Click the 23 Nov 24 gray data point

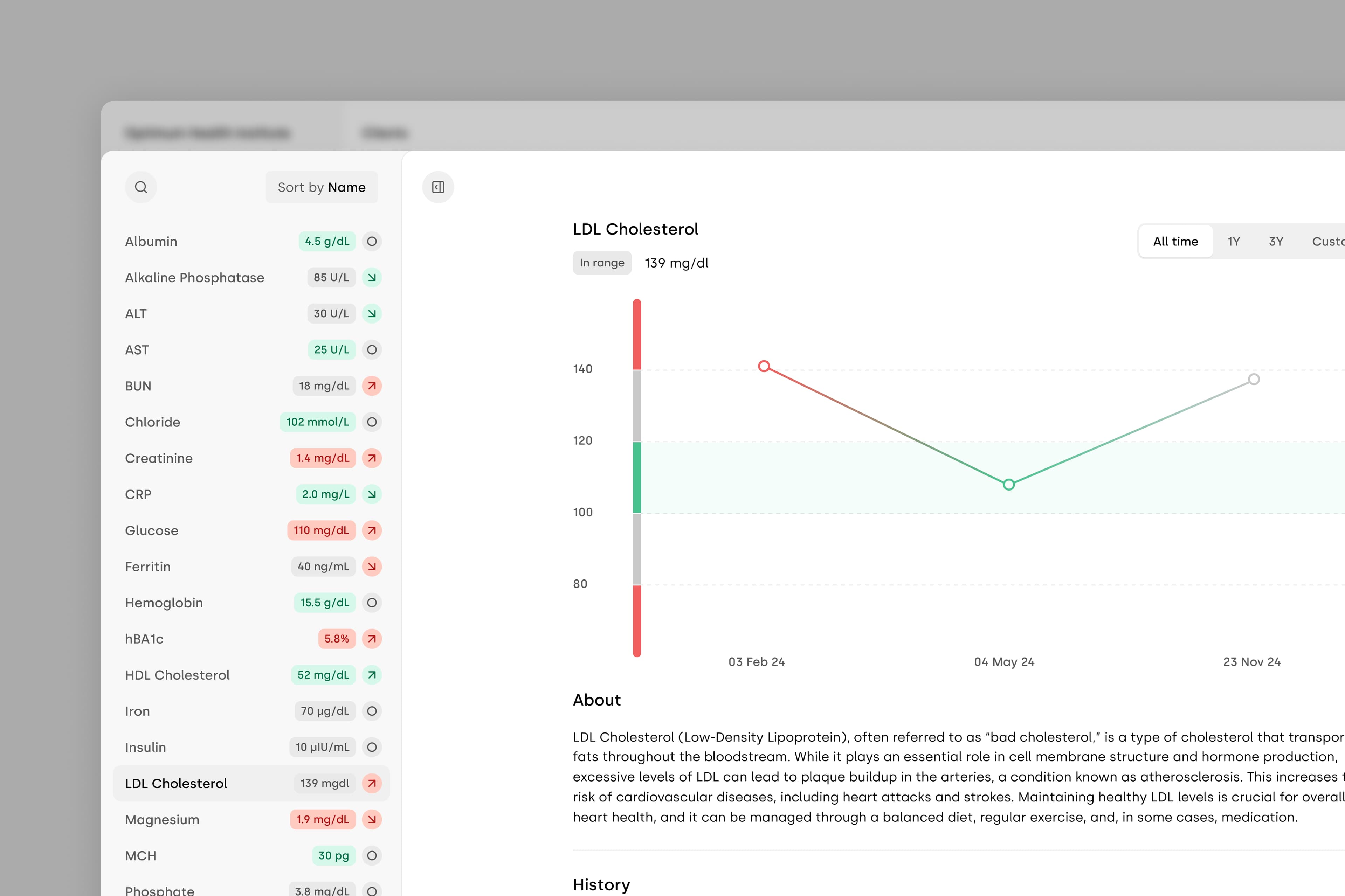click(1253, 380)
